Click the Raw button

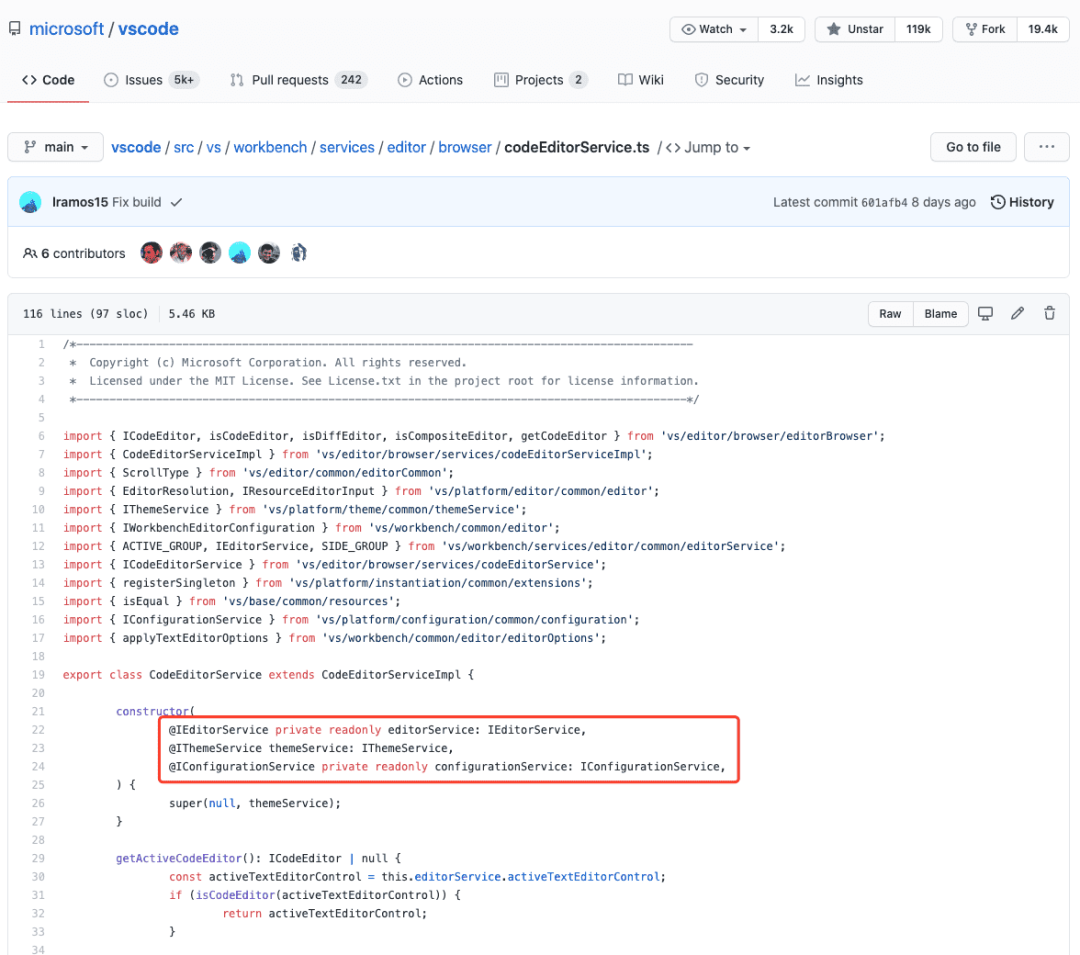[x=890, y=314]
